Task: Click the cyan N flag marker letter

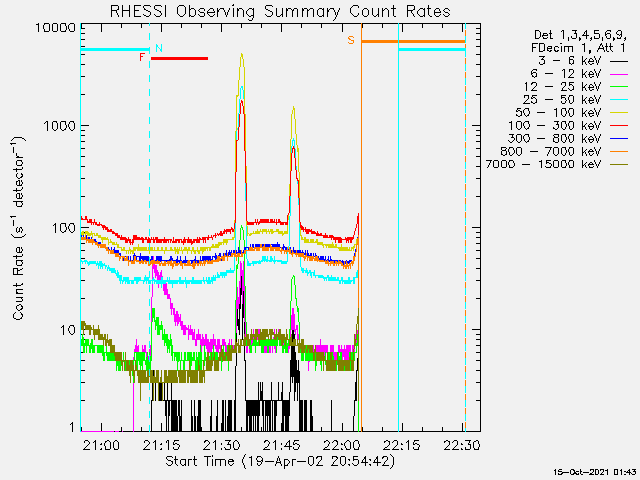Action: coord(159,48)
